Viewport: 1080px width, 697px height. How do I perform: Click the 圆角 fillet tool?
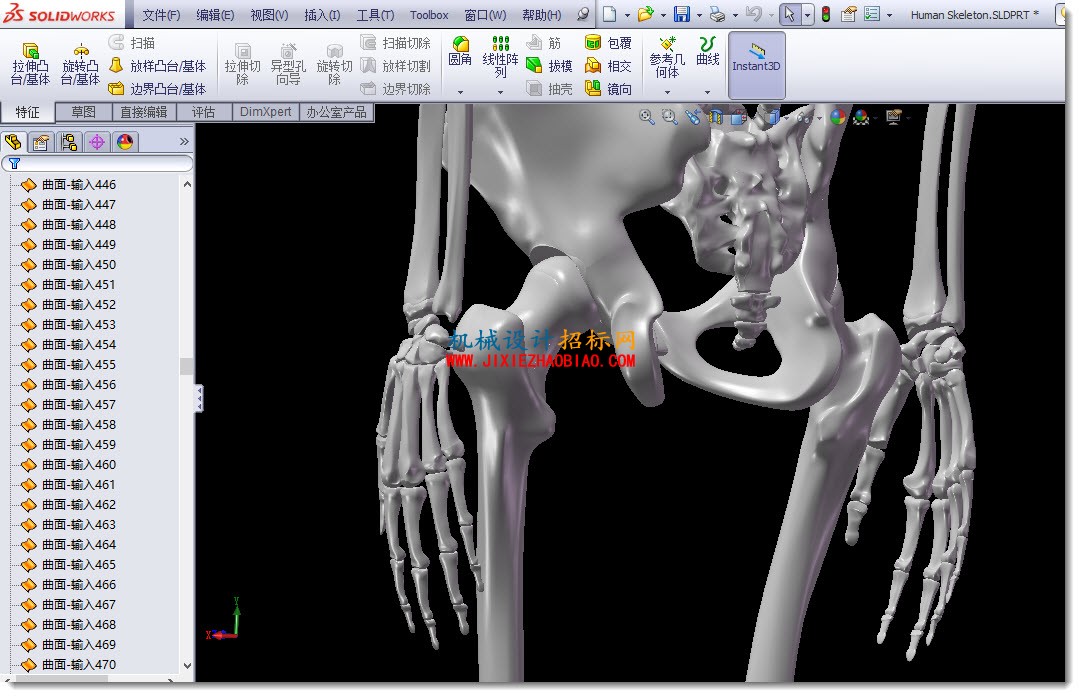tap(460, 52)
